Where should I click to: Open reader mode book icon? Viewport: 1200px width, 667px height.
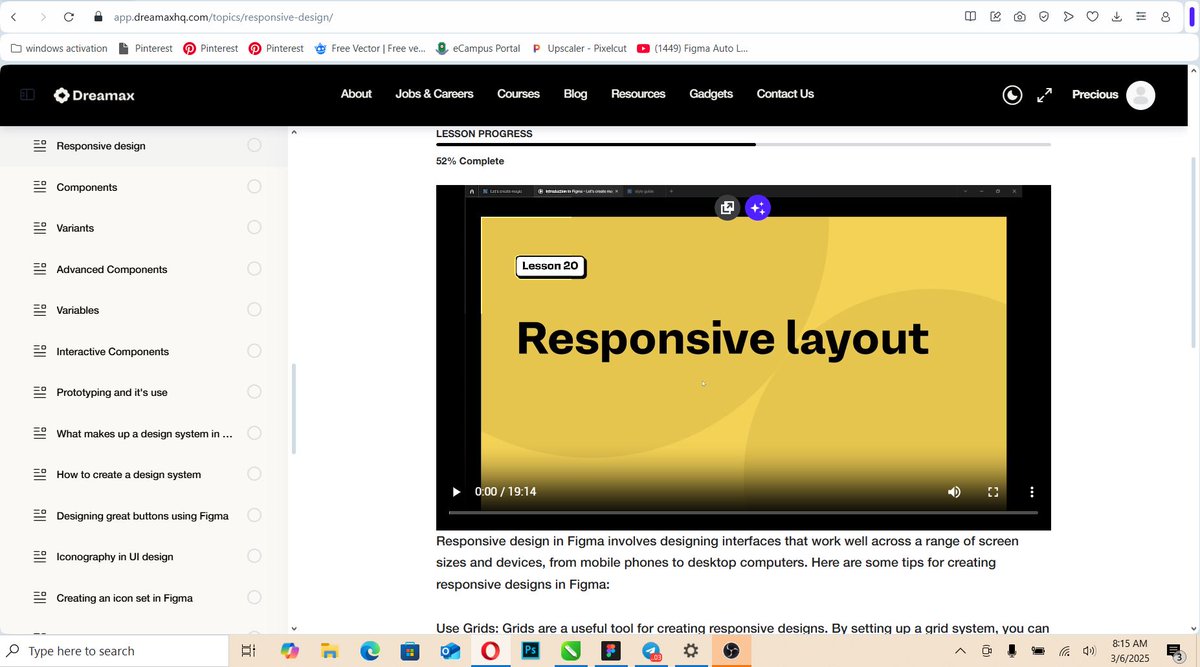point(970,17)
